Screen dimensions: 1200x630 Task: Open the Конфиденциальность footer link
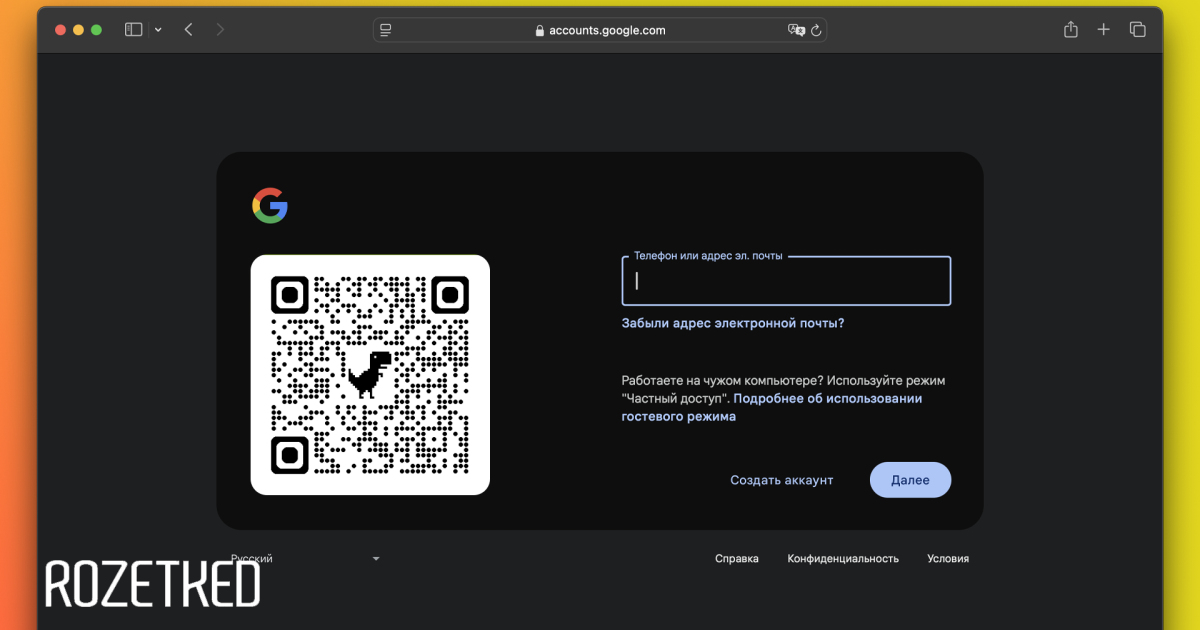click(843, 559)
